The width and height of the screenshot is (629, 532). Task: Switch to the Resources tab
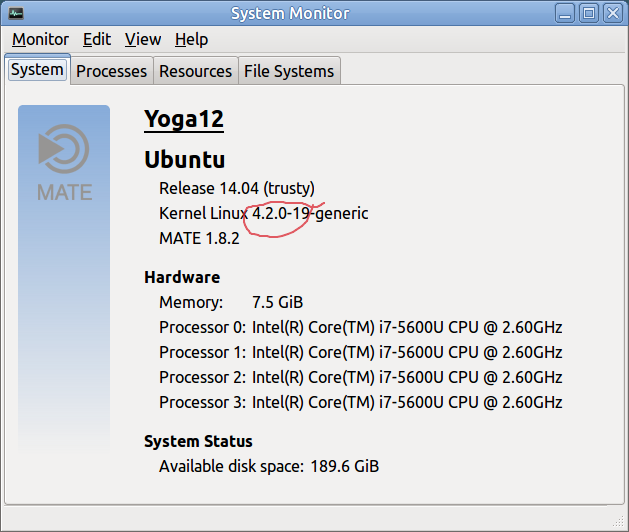(195, 71)
